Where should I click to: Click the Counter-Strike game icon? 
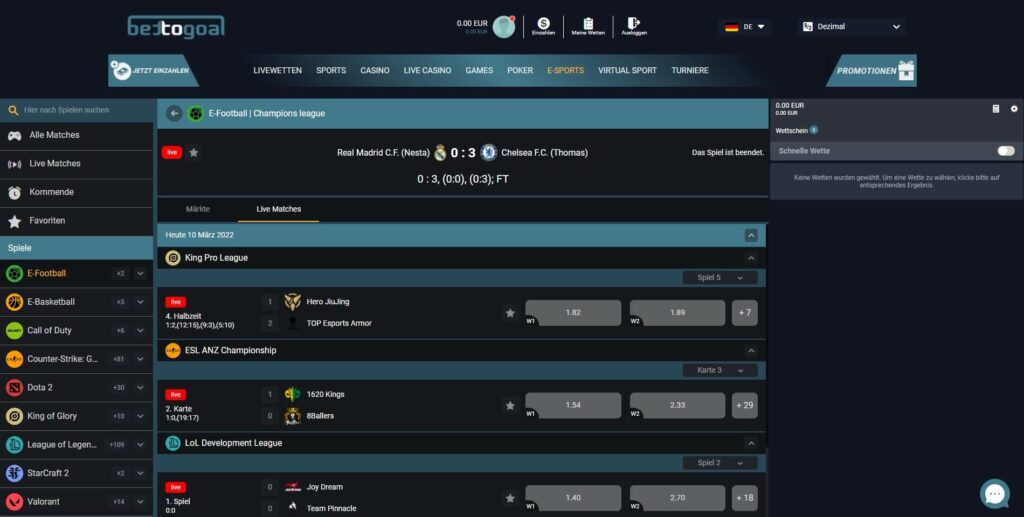14,359
